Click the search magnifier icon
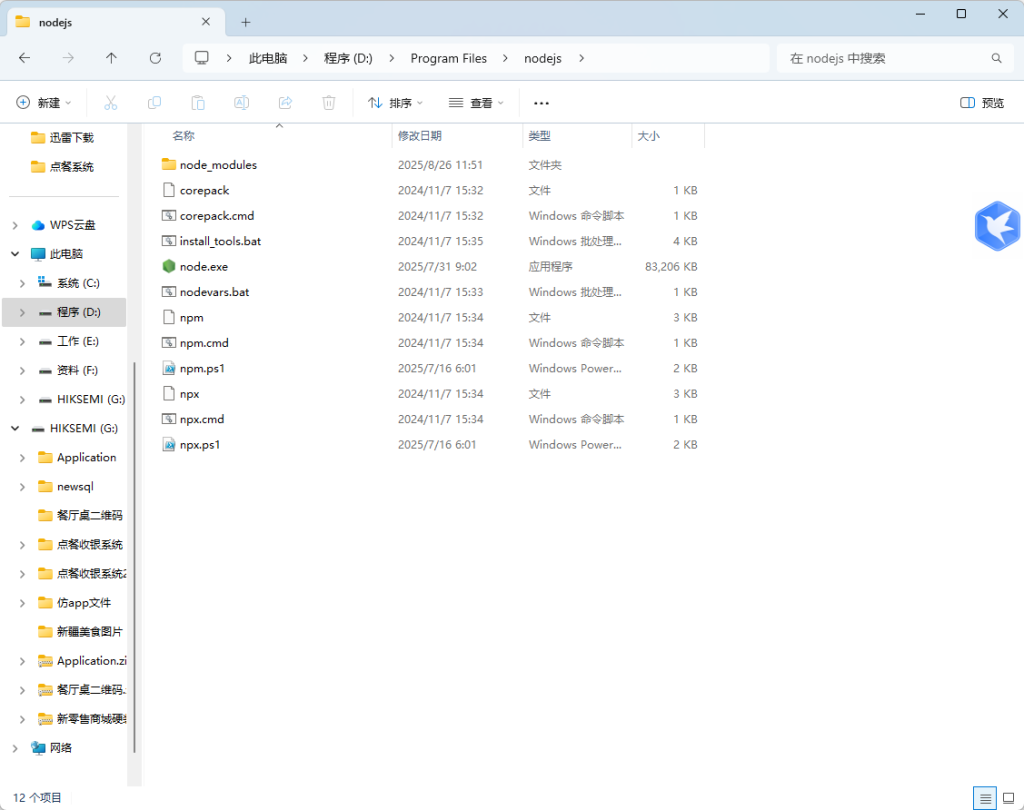 click(x=997, y=58)
